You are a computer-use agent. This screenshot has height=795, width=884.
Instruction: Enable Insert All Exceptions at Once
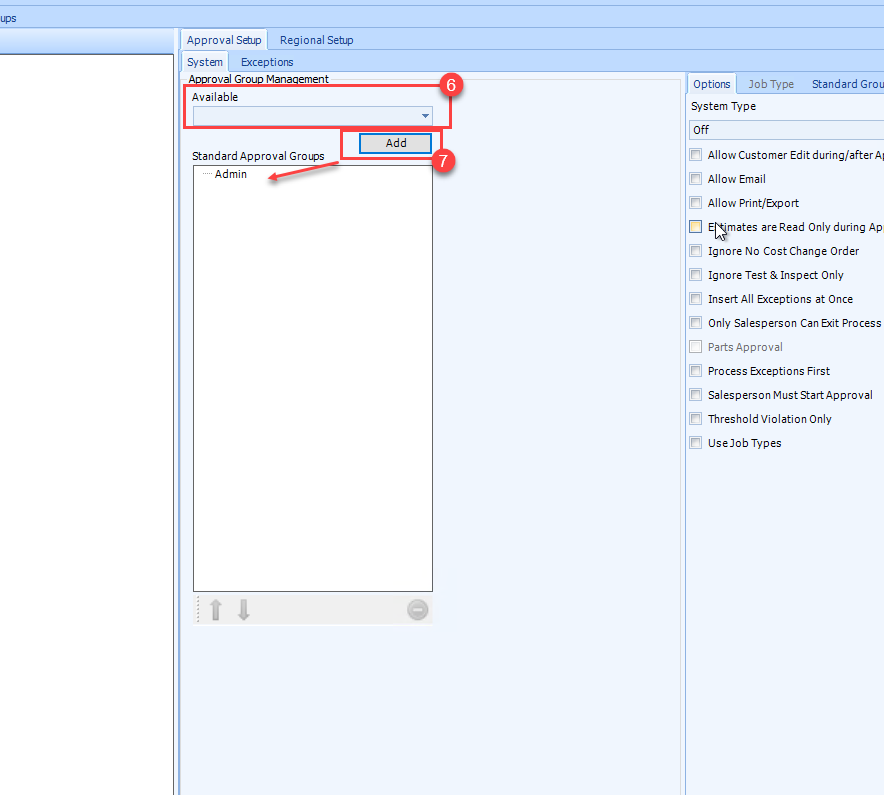point(696,299)
